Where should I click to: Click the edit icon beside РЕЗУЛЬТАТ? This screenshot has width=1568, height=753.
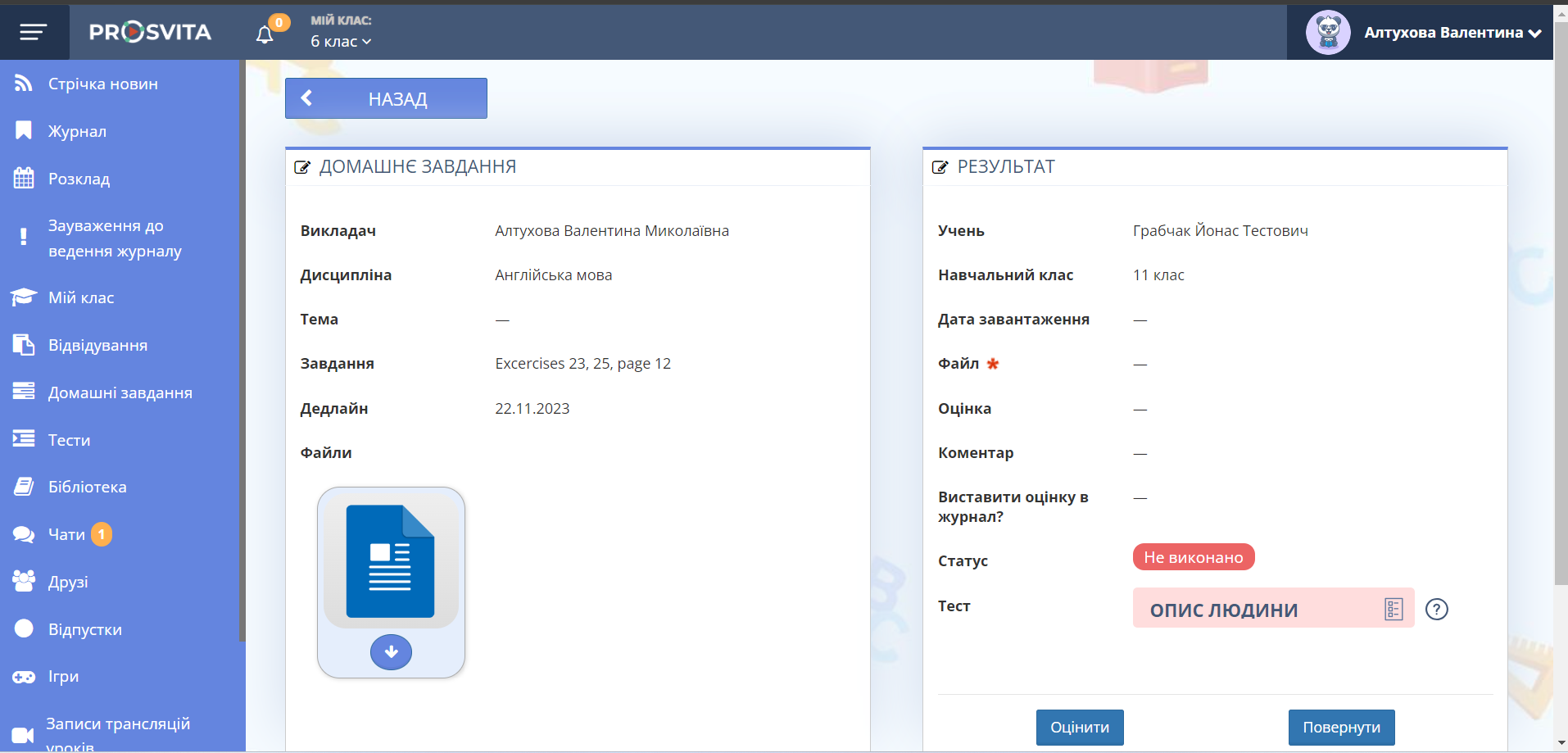pos(940,167)
